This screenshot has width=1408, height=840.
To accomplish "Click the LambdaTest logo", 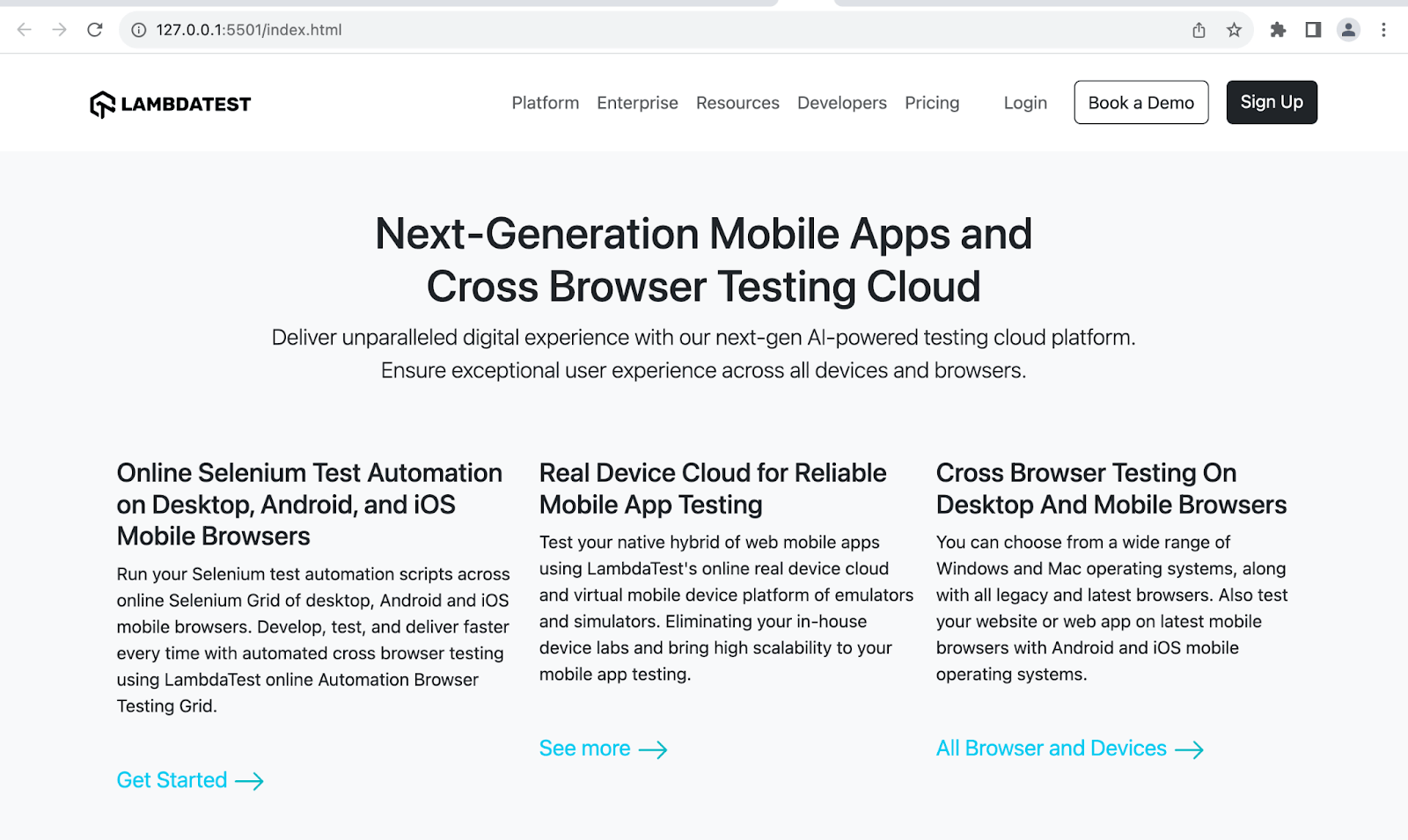I will pos(171,104).
